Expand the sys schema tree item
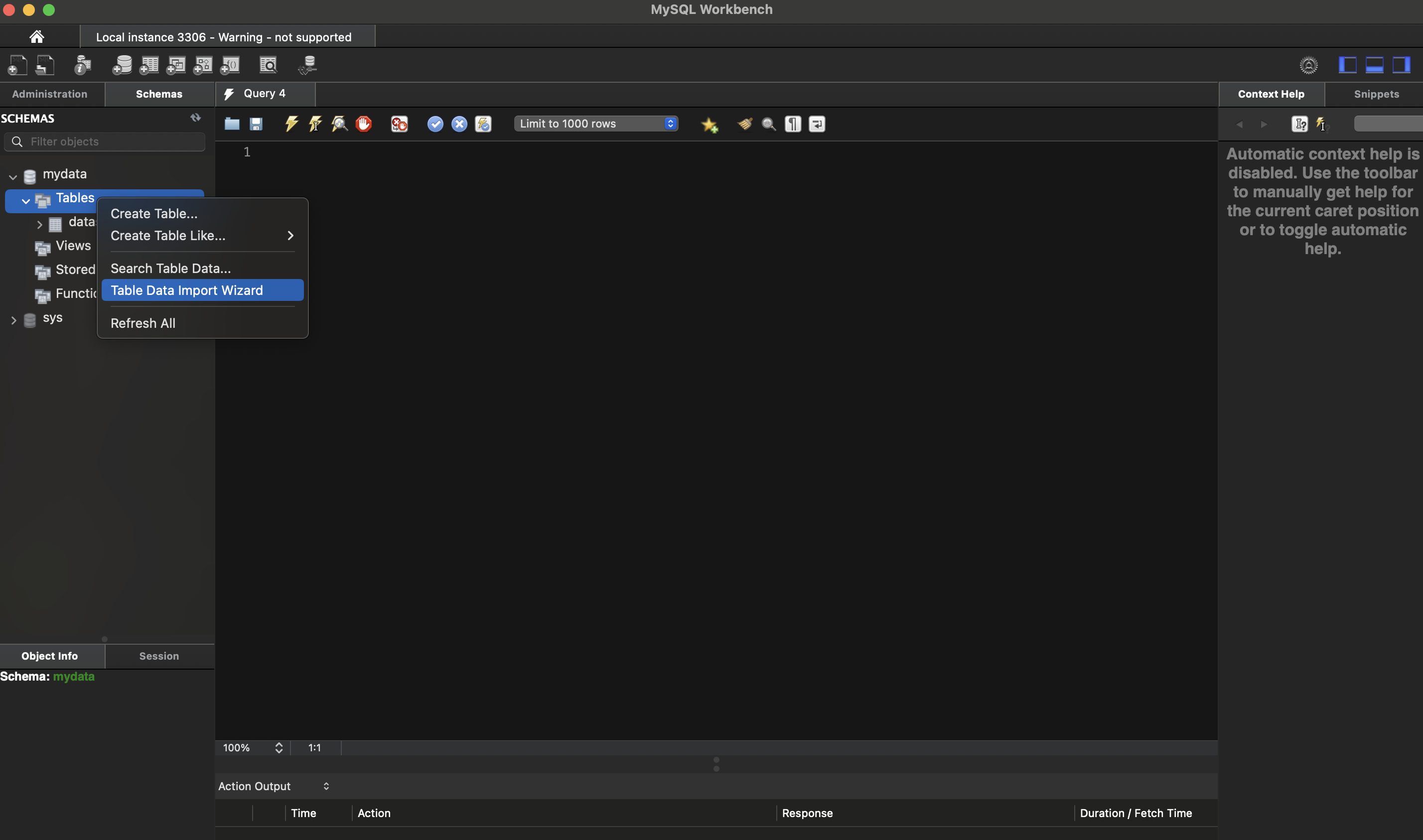The width and height of the screenshot is (1423, 840). tap(12, 318)
